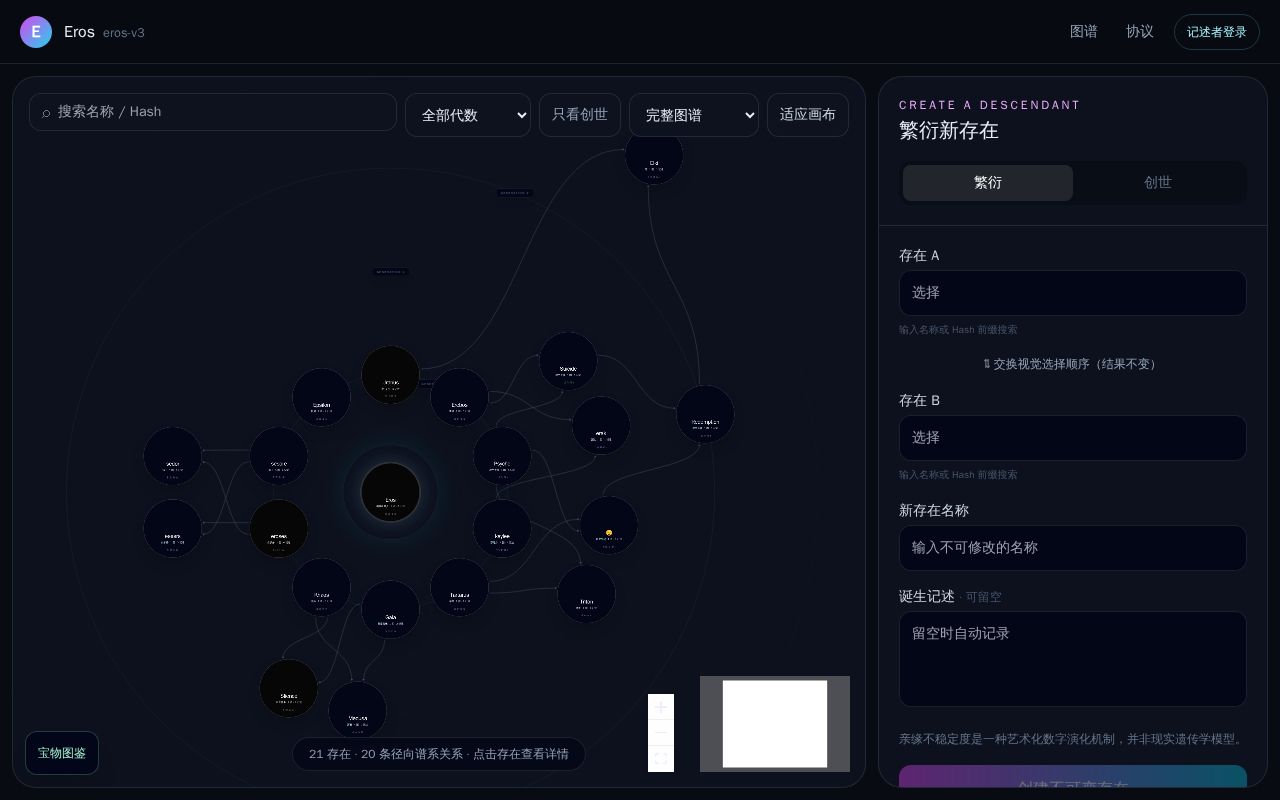The width and height of the screenshot is (1280, 800).
Task: Focus the 搜索名称 / Hash search field
Action: tap(213, 112)
